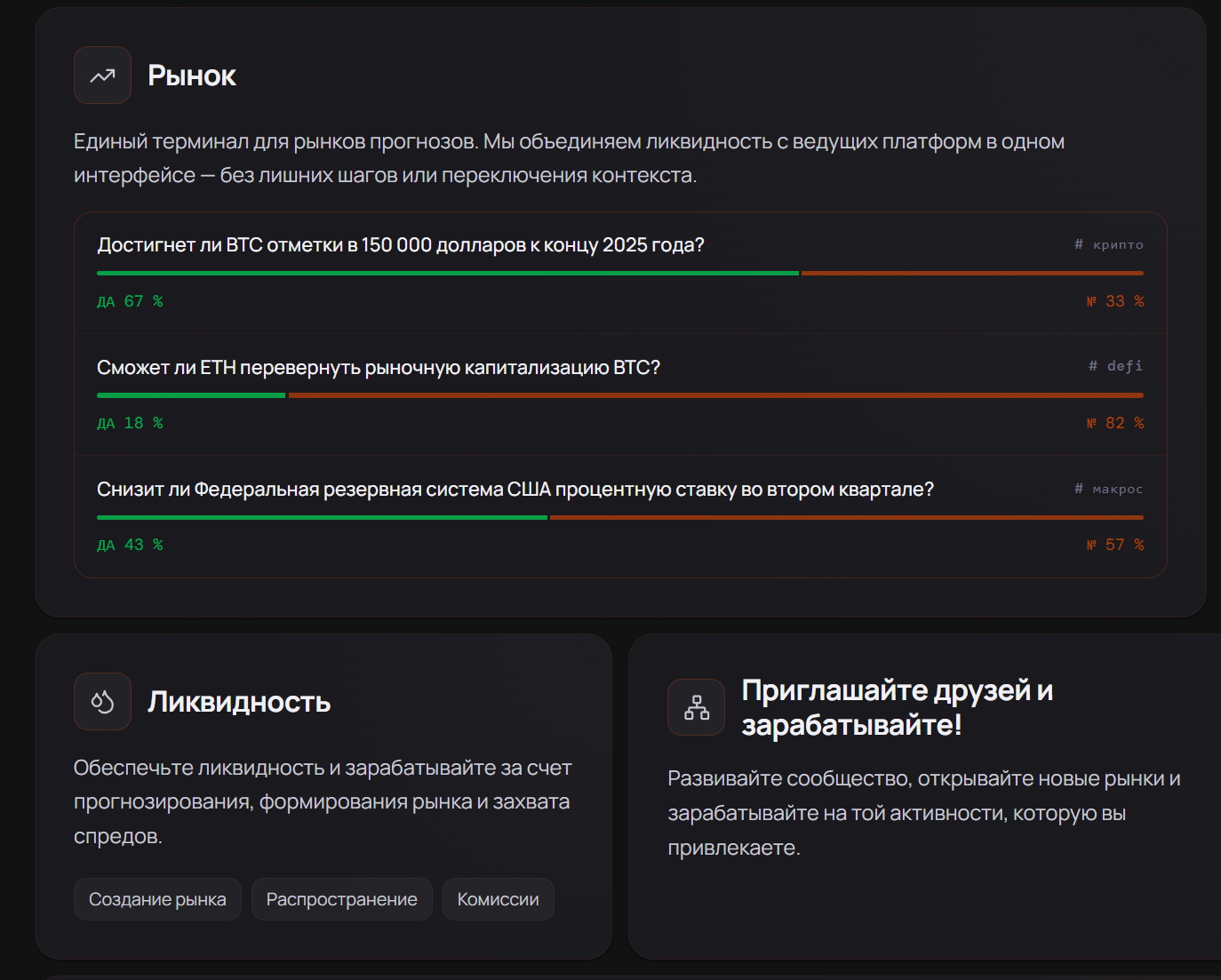Click the green progress bar of BTC market
The height and width of the screenshot is (980, 1221).
448,274
